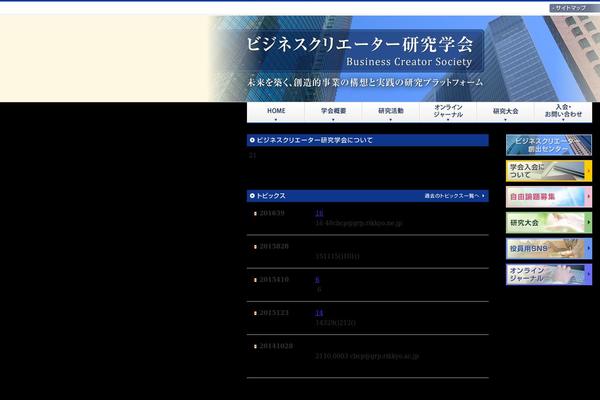Viewport: 600px width, 400px height.
Task: Open the オンラインジャーナル sidebar banner
Action: (549, 274)
